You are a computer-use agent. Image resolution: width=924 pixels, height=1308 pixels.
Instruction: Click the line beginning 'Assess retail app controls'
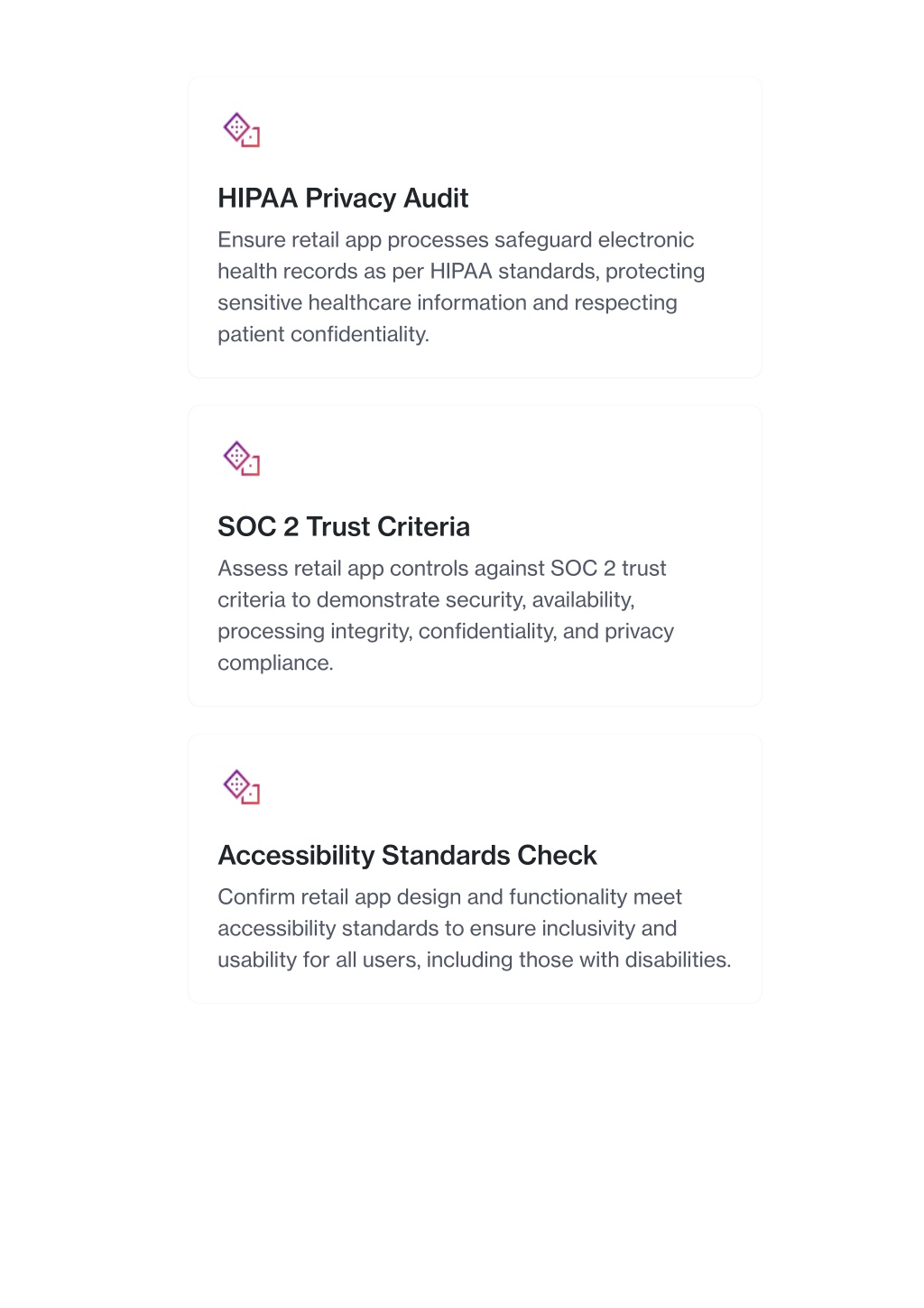click(x=442, y=568)
